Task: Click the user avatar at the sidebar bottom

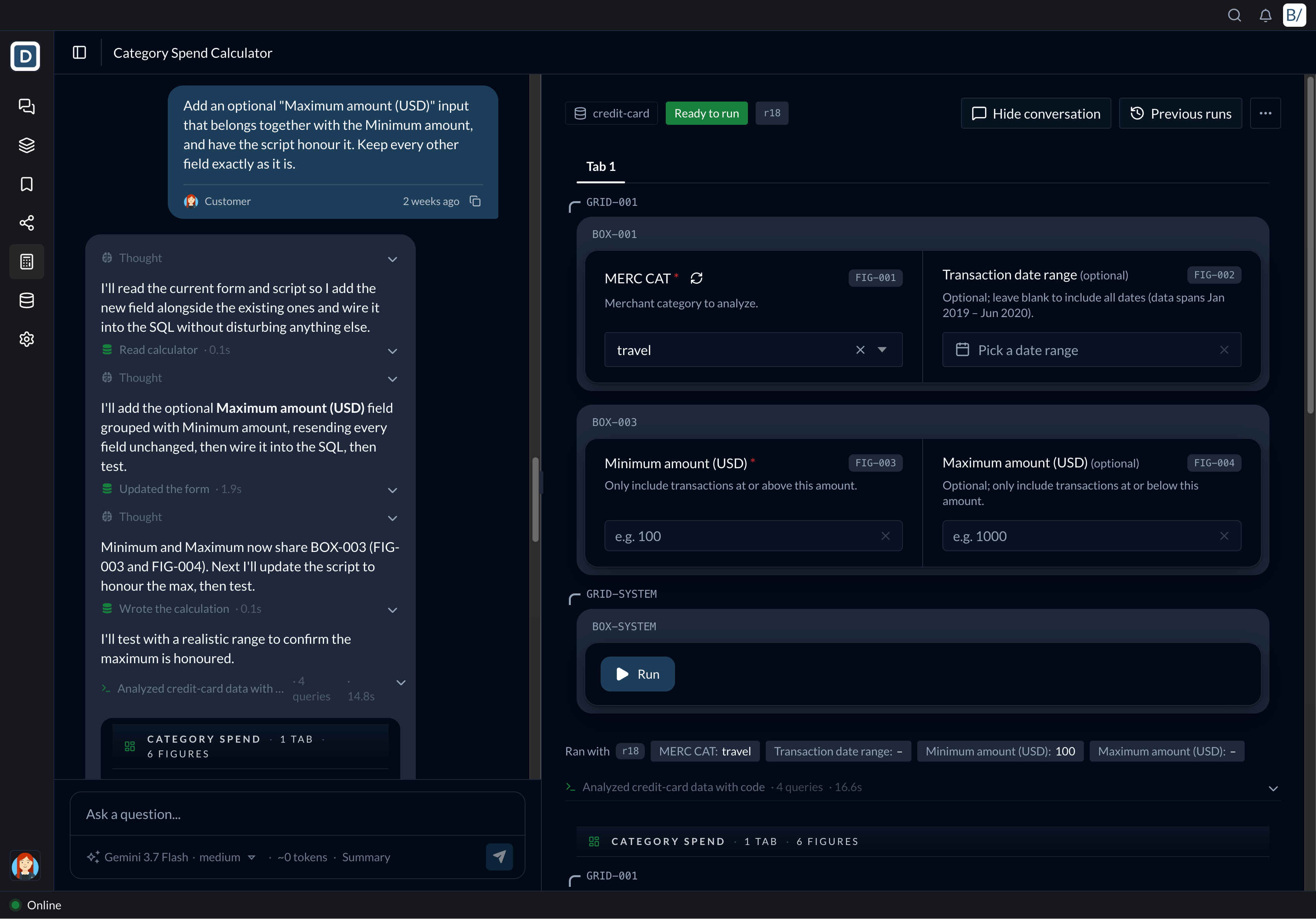Action: [x=25, y=865]
